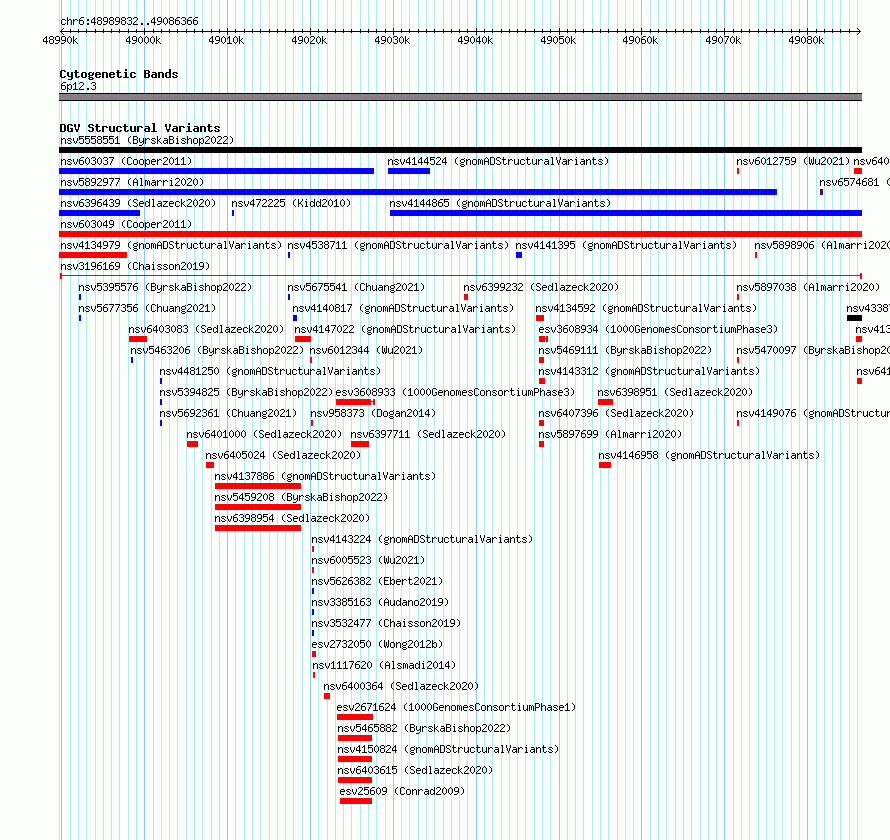Click the 6p12.3 cytogenetic band bar
This screenshot has height=840, width=890.
coord(460,97)
